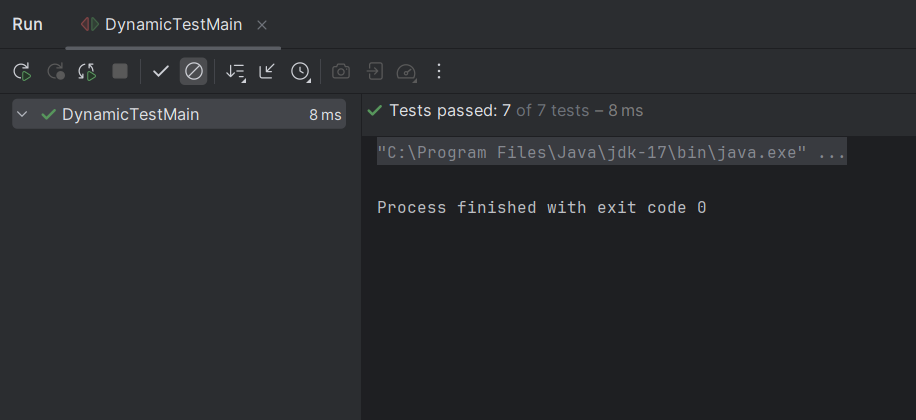Open the More options kebab menu

(x=438, y=71)
